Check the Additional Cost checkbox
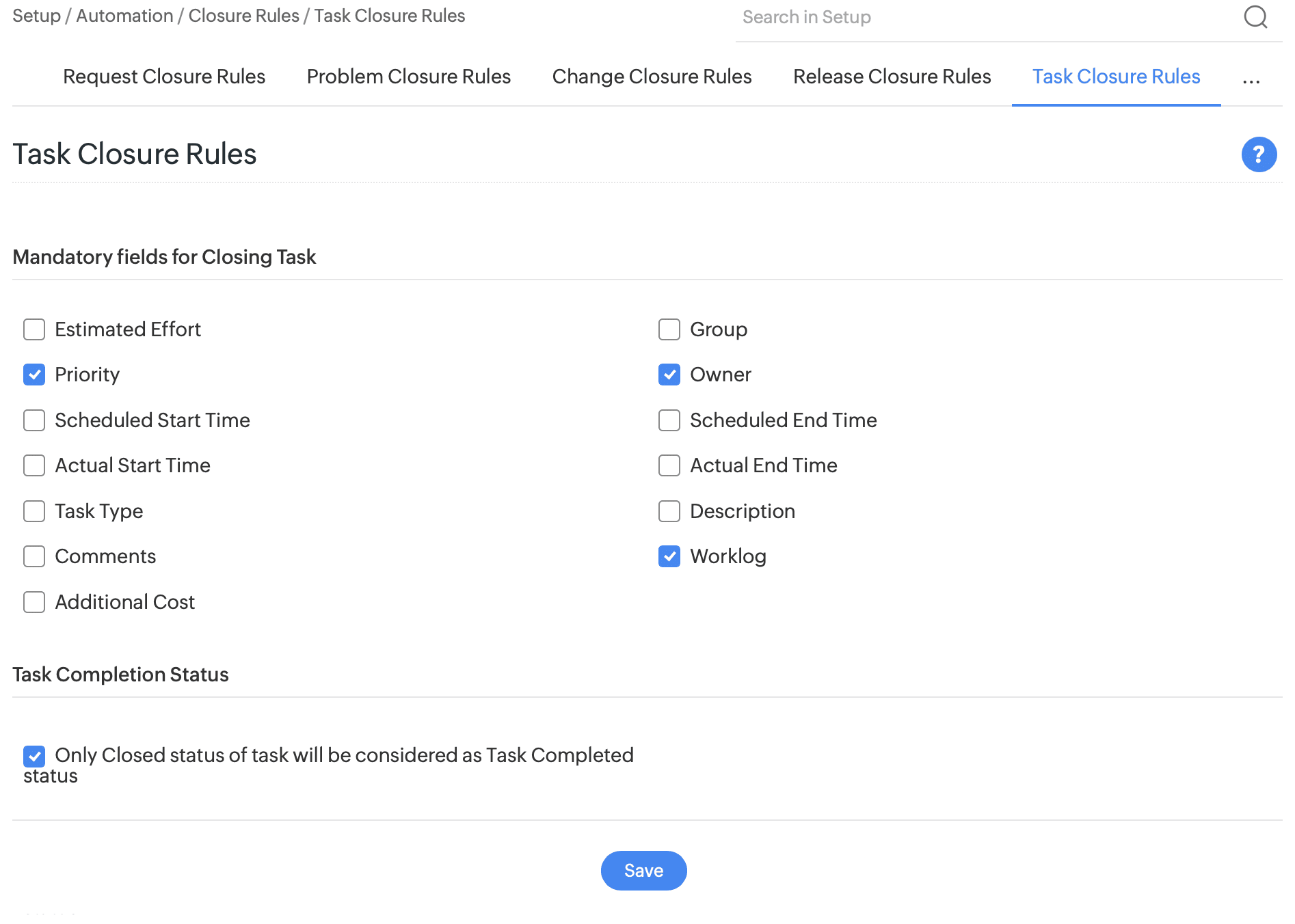 [x=34, y=602]
